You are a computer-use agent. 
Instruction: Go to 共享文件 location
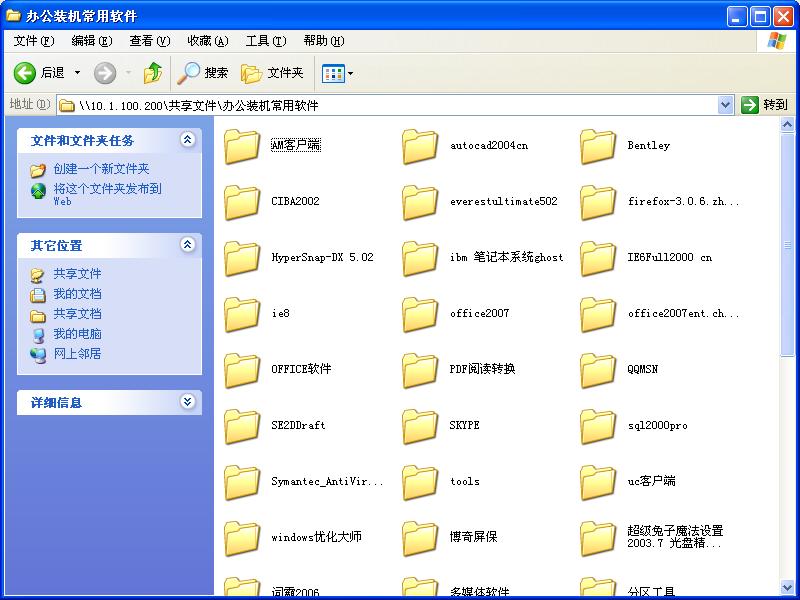pyautogui.click(x=77, y=274)
